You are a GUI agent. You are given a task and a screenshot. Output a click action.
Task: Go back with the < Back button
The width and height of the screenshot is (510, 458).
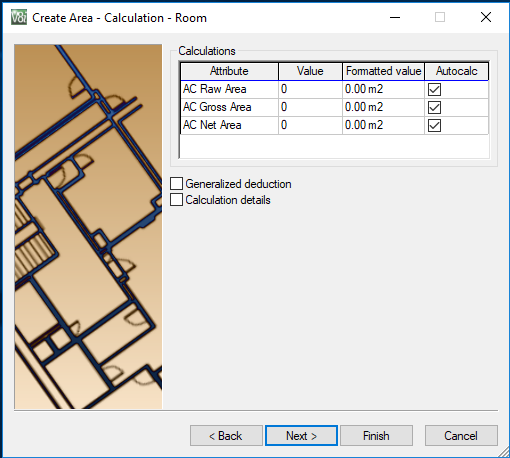pos(226,435)
